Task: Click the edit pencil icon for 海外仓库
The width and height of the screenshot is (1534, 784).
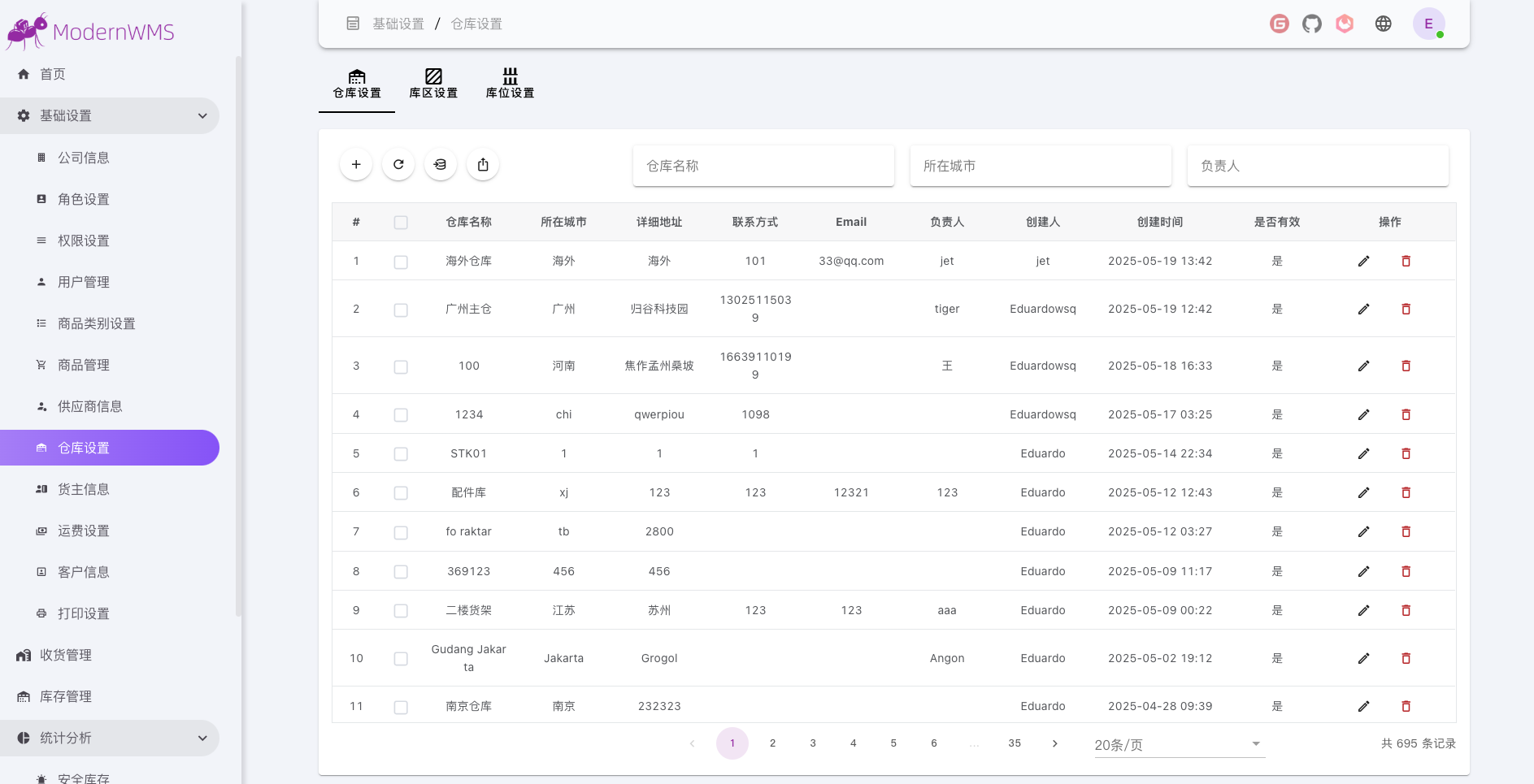Action: point(1364,261)
